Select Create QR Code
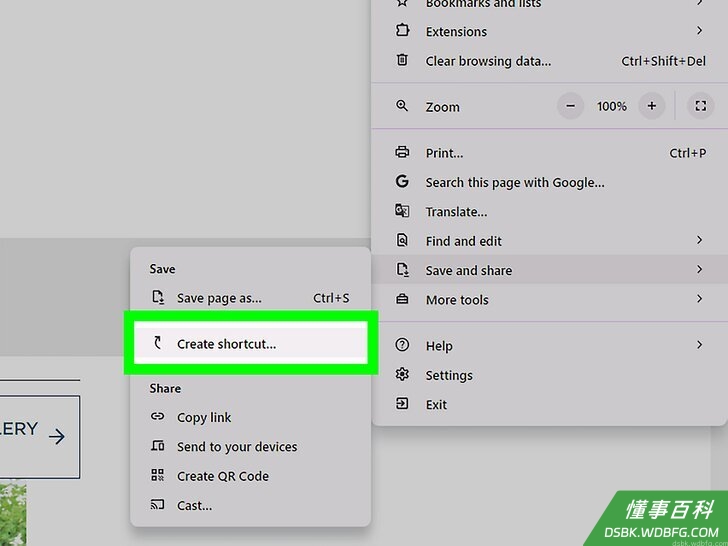This screenshot has width=728, height=546. click(251, 476)
